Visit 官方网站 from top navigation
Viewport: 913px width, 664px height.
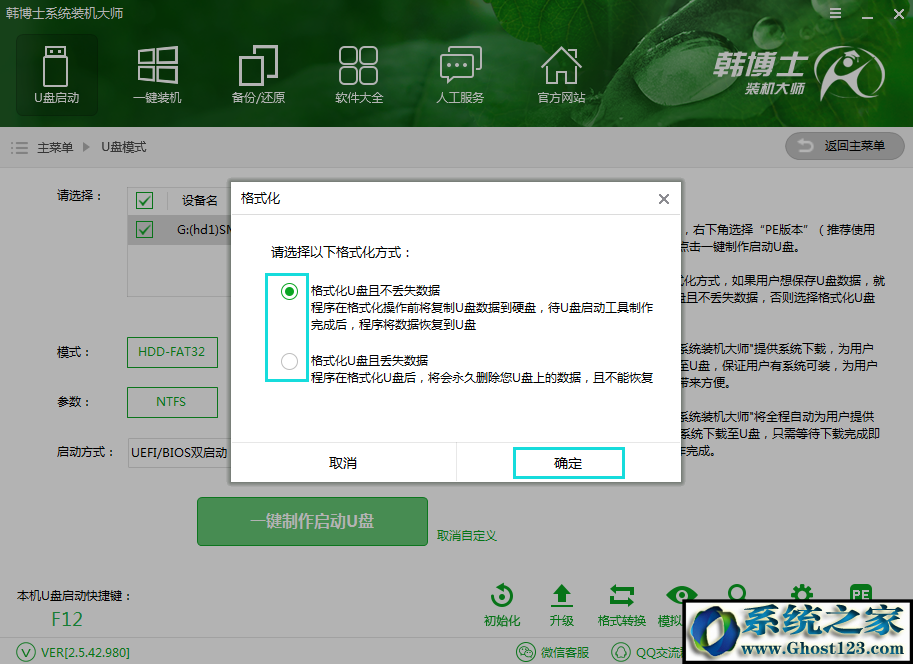point(561,75)
